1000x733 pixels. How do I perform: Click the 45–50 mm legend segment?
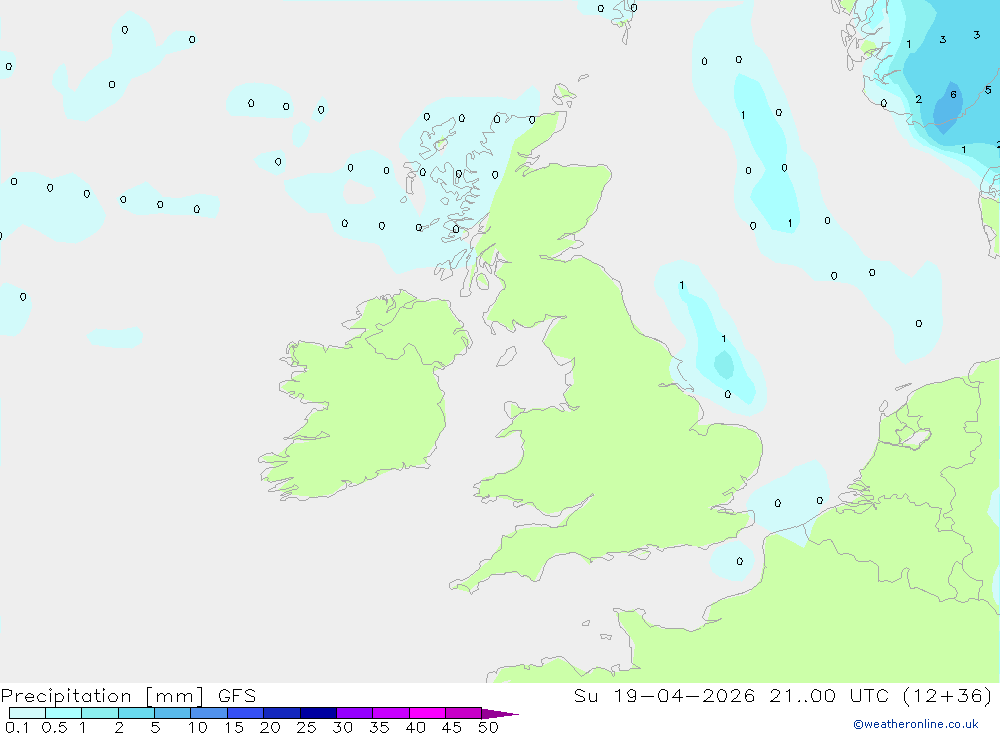point(464,713)
